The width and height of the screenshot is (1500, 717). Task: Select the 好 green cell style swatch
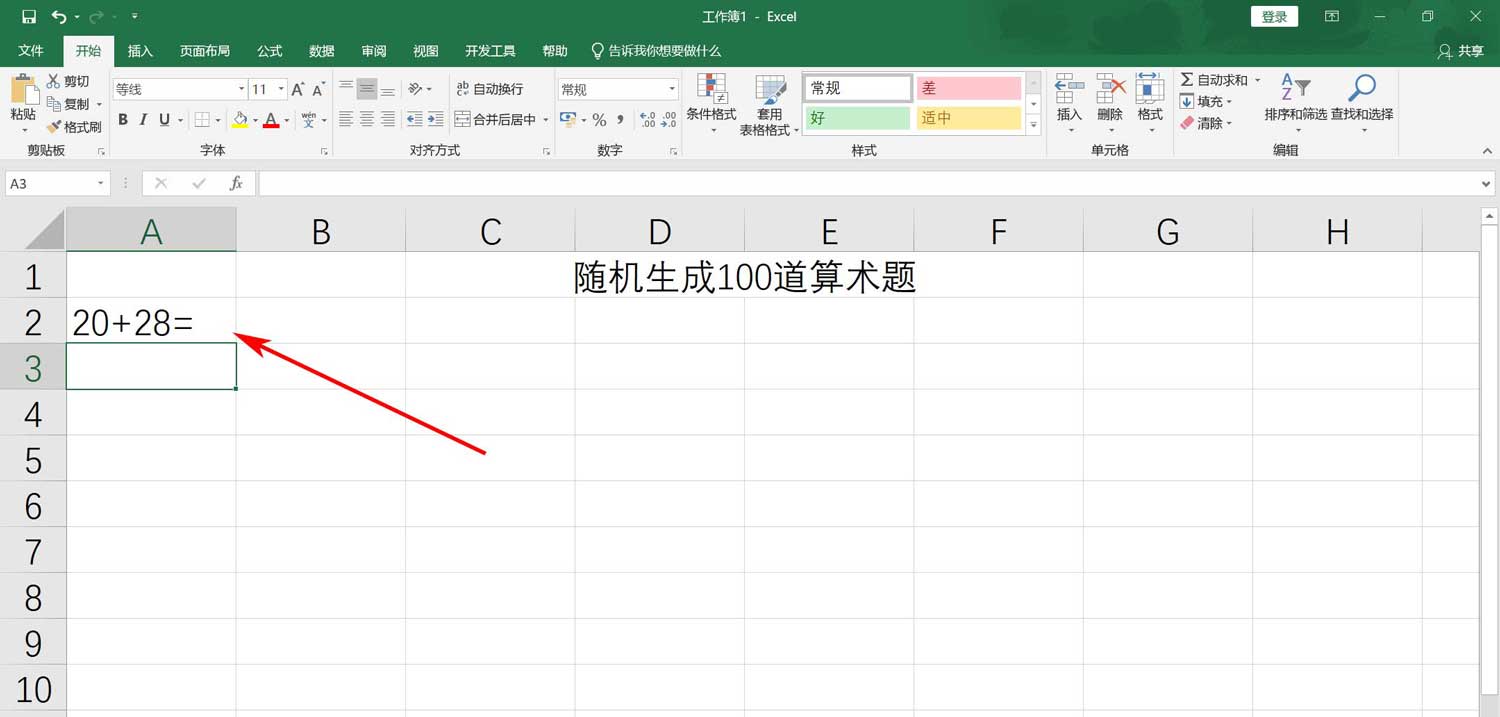tap(856, 117)
